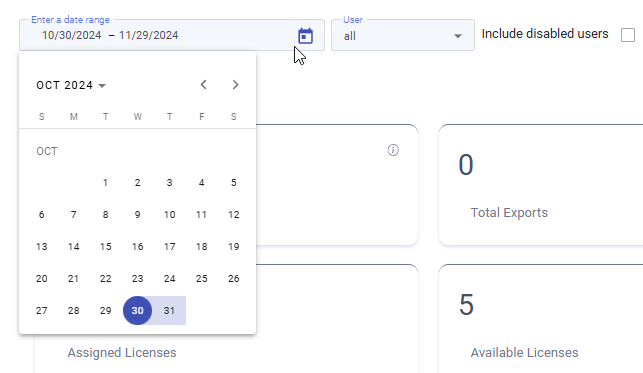
Task: Expand the OCT 2024 month selector
Action: click(x=71, y=85)
